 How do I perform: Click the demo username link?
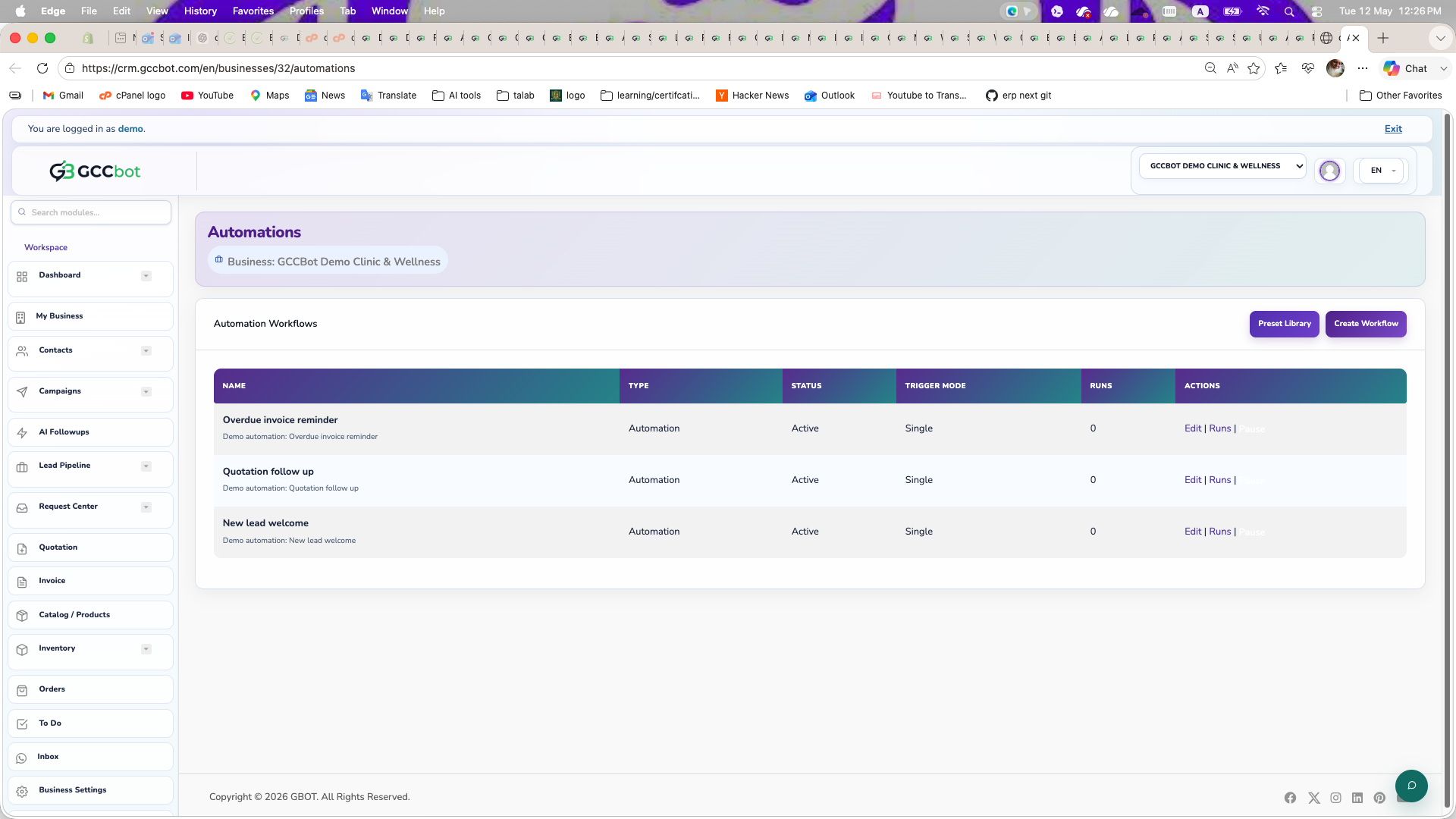(x=130, y=129)
